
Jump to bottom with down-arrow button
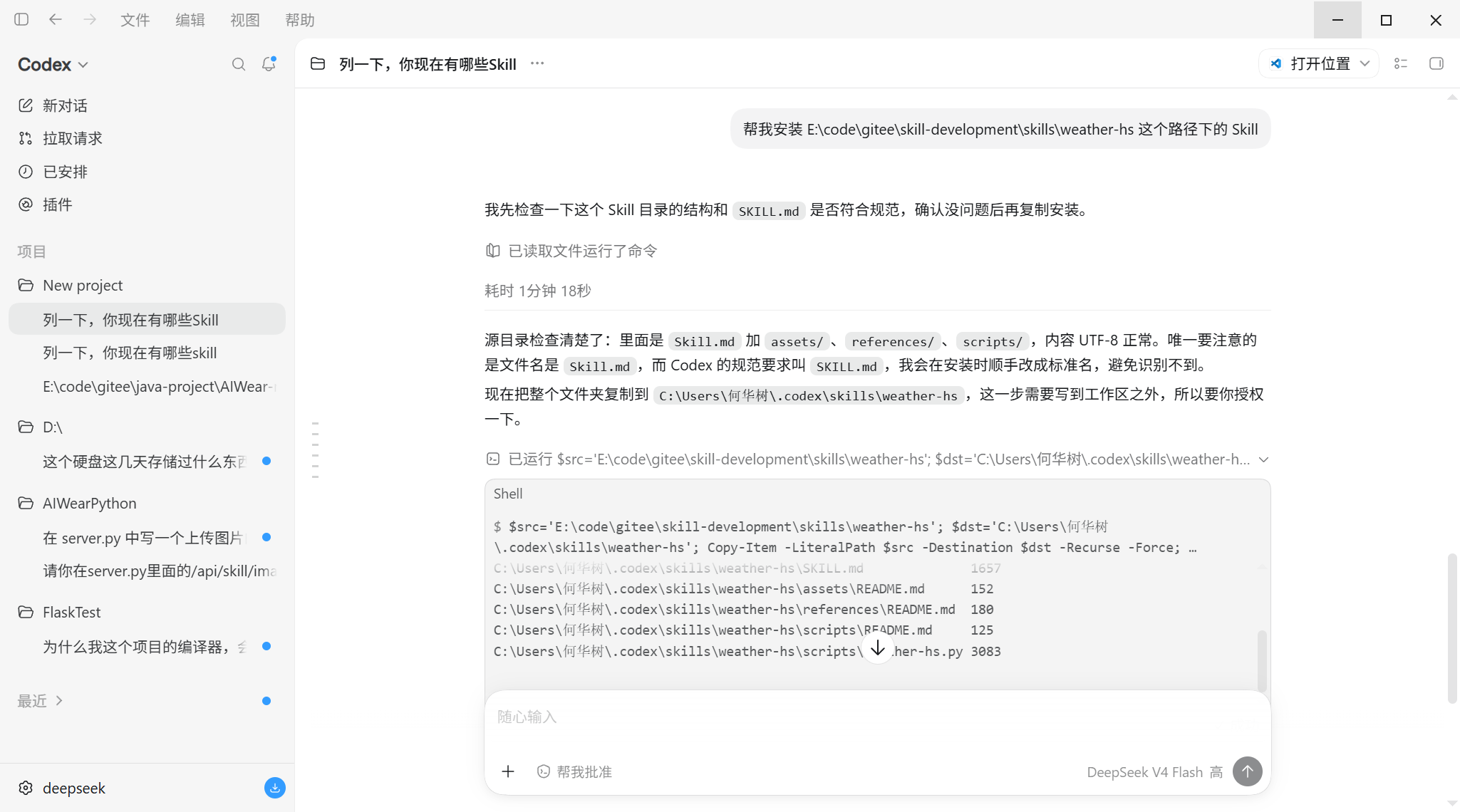click(x=877, y=647)
